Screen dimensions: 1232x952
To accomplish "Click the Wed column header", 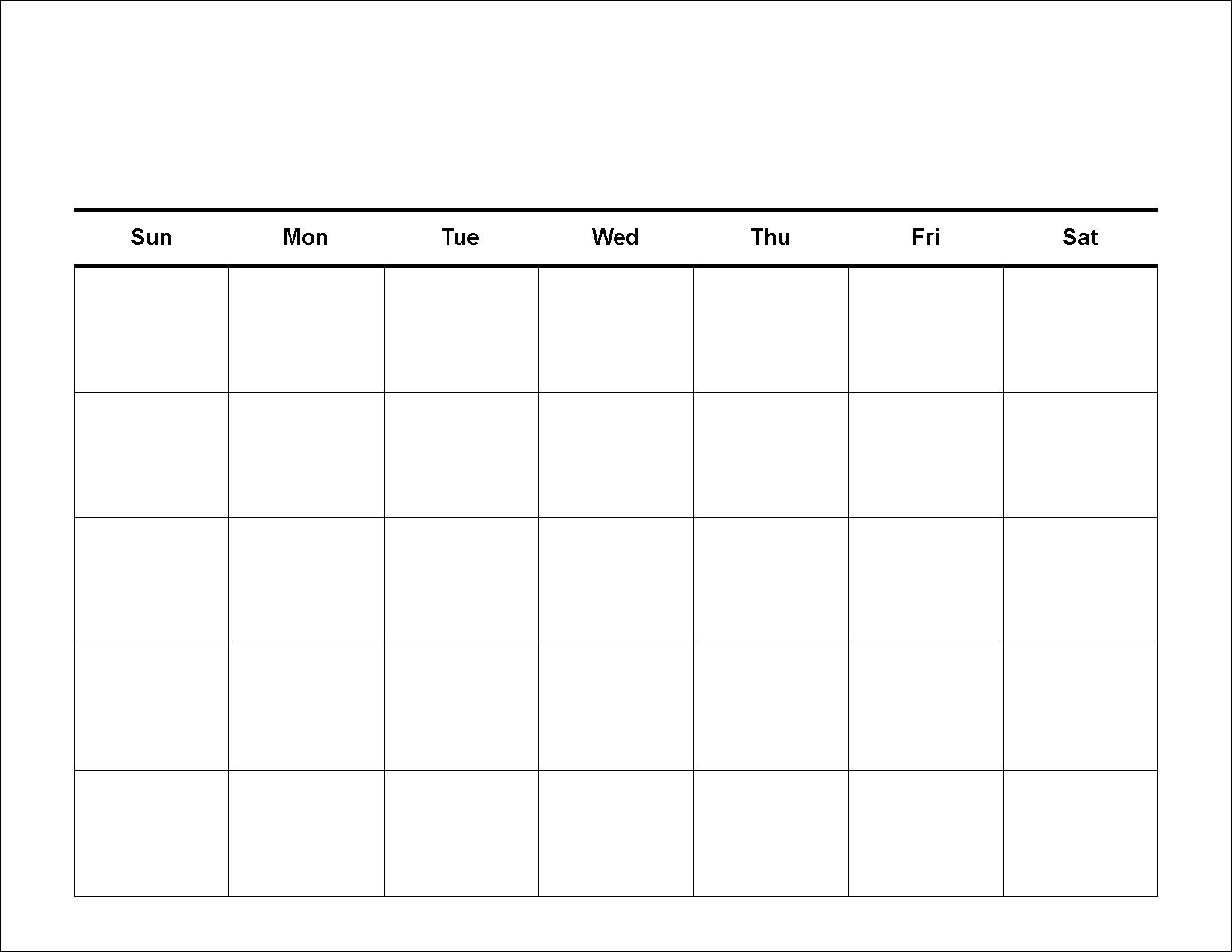I will pos(615,237).
